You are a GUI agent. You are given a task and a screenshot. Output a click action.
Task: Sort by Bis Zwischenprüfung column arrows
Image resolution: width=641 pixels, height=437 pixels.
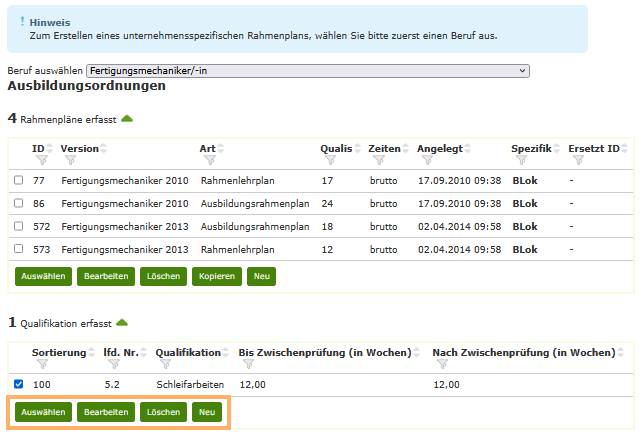[x=417, y=352]
